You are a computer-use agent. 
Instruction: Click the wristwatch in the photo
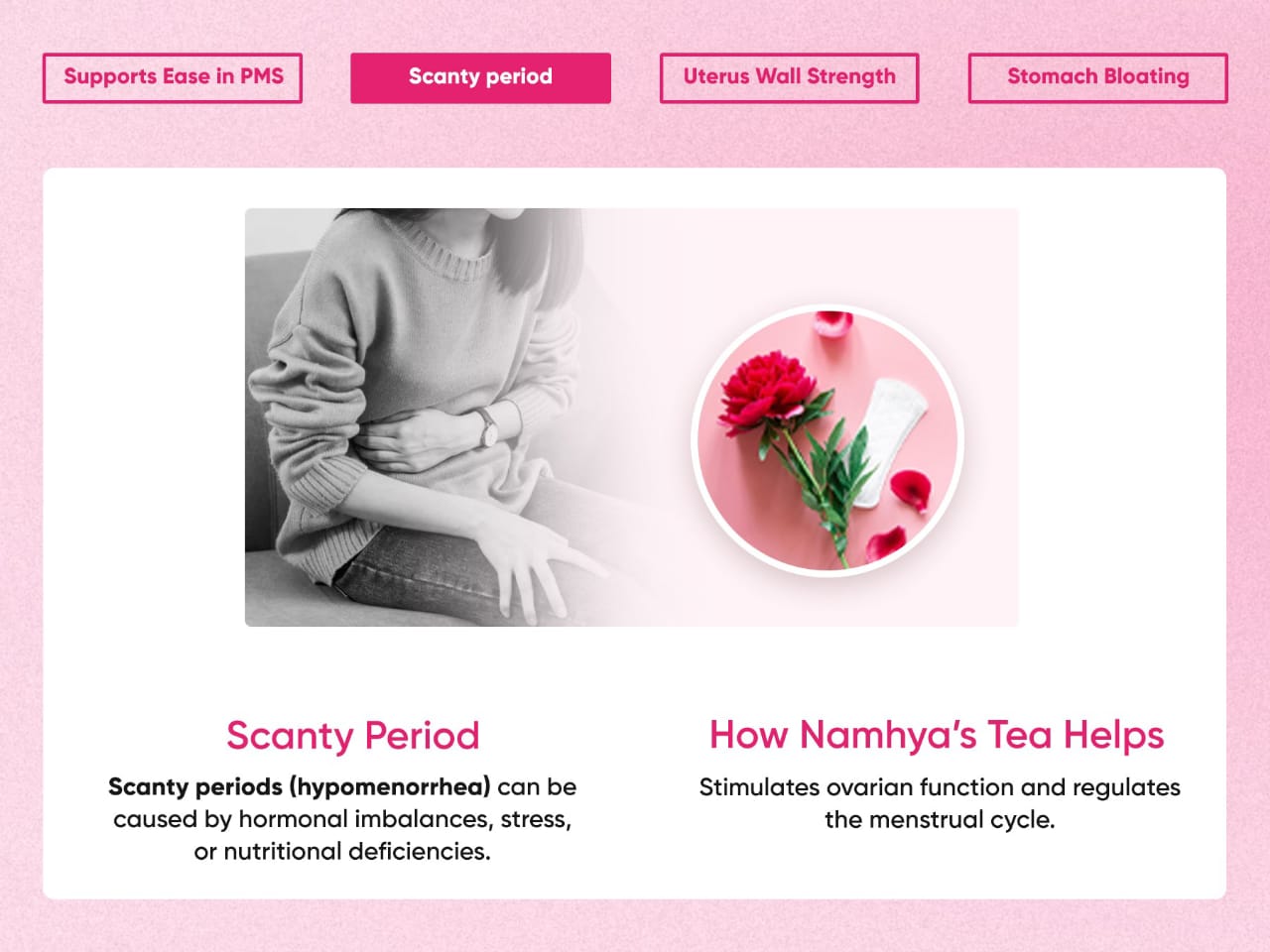487,427
